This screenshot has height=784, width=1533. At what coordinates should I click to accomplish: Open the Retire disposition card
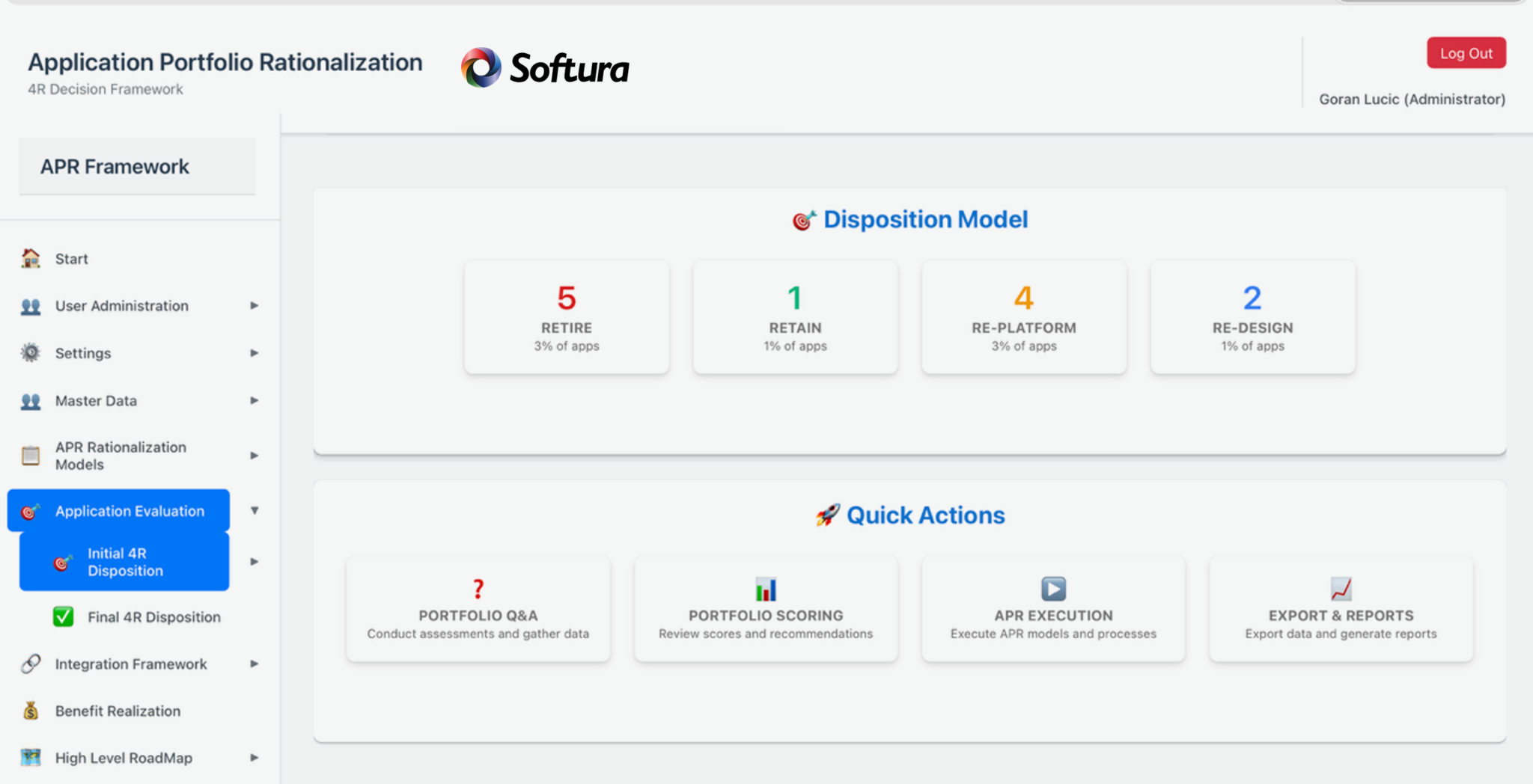tap(567, 317)
